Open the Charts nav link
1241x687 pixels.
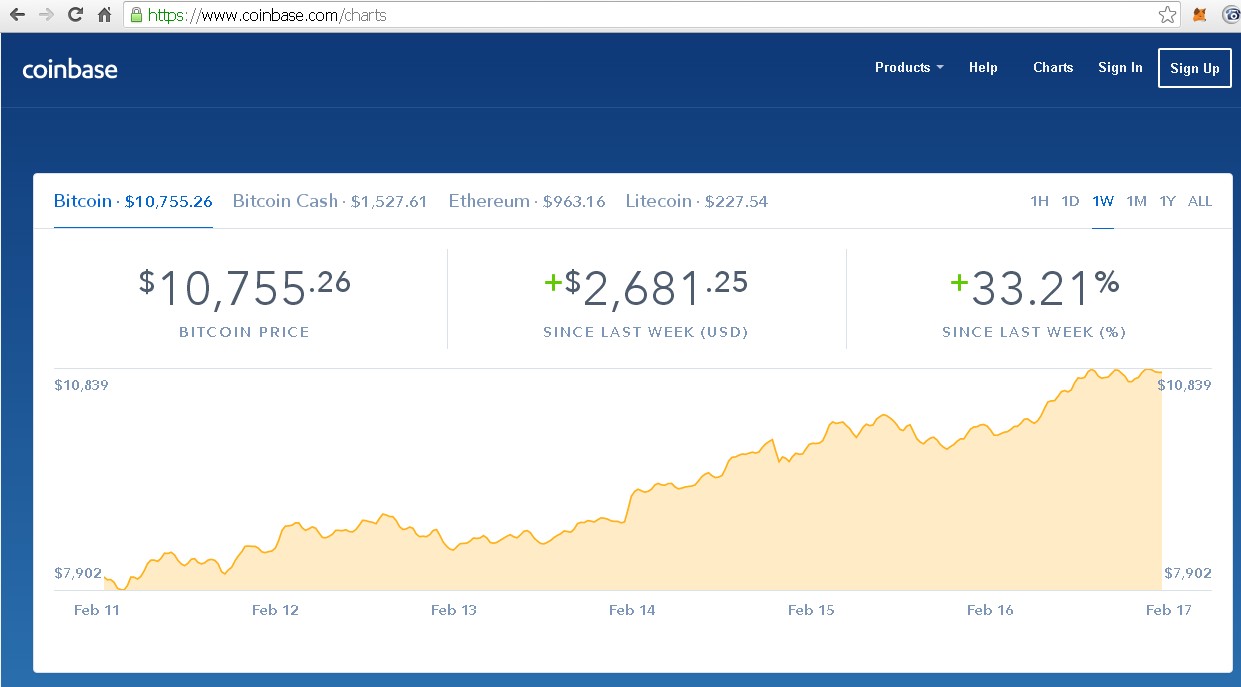[x=1053, y=68]
